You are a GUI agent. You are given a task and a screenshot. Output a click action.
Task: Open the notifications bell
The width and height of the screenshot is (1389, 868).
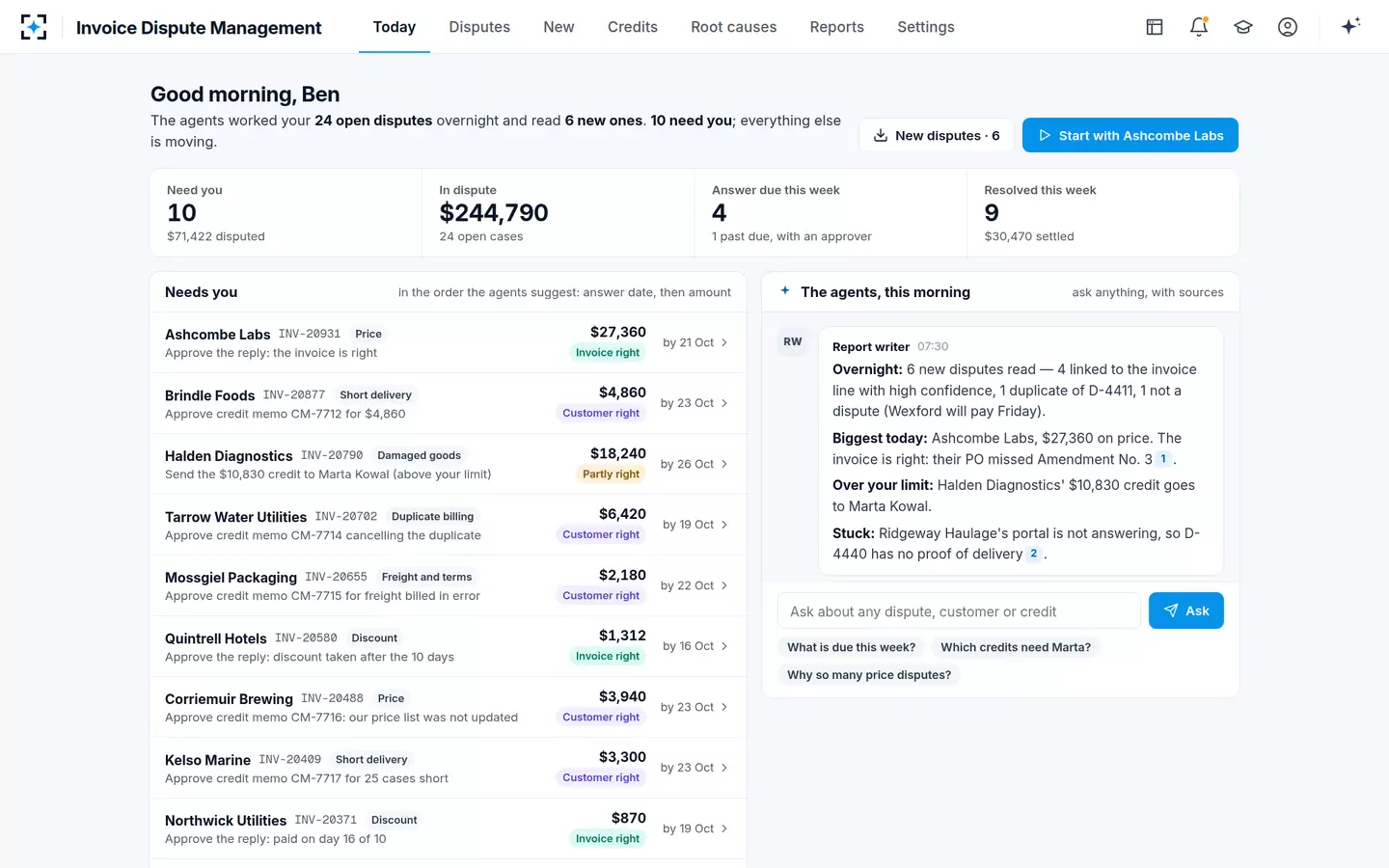(1199, 27)
